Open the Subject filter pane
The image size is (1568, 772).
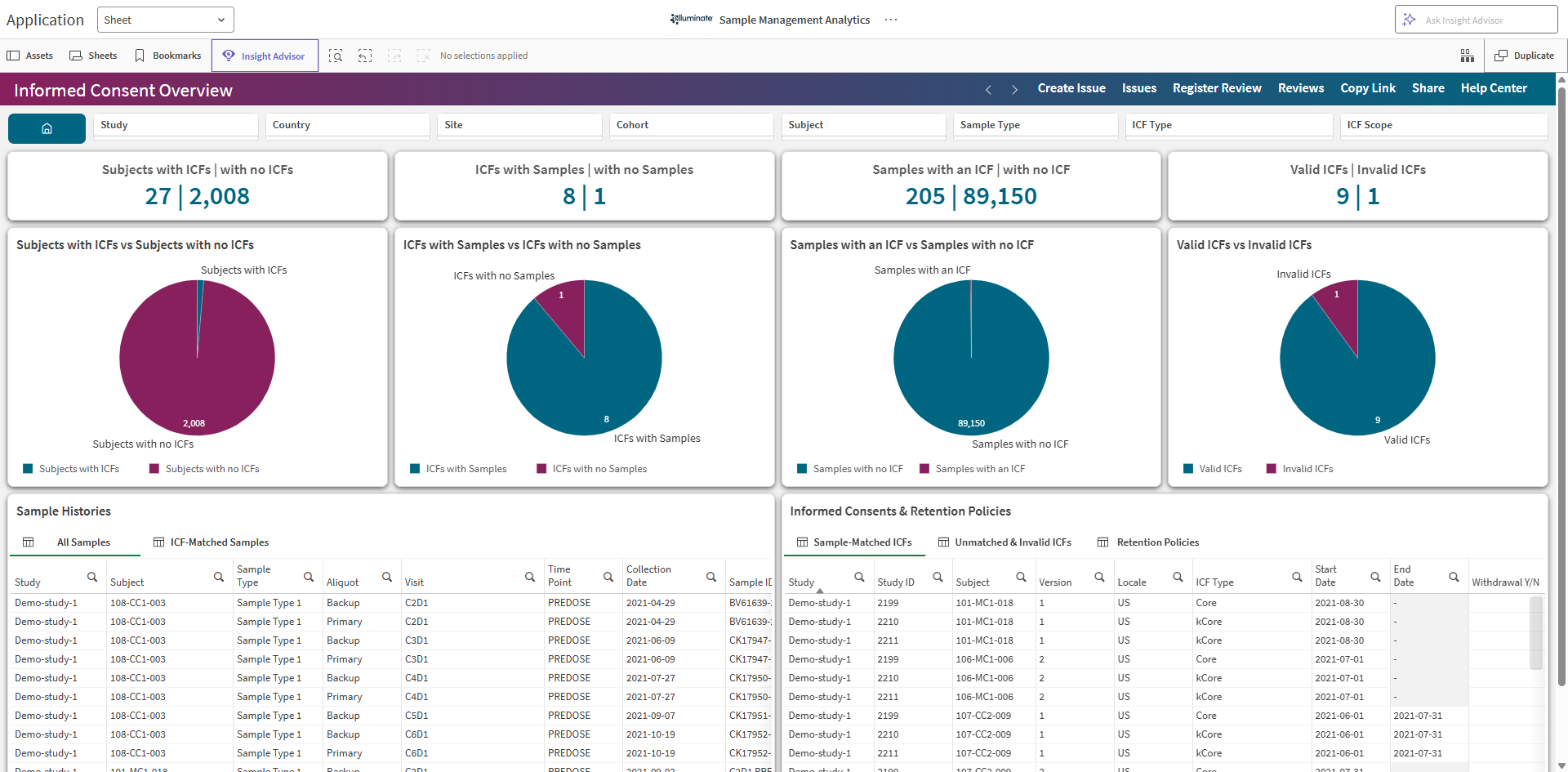[x=864, y=125]
